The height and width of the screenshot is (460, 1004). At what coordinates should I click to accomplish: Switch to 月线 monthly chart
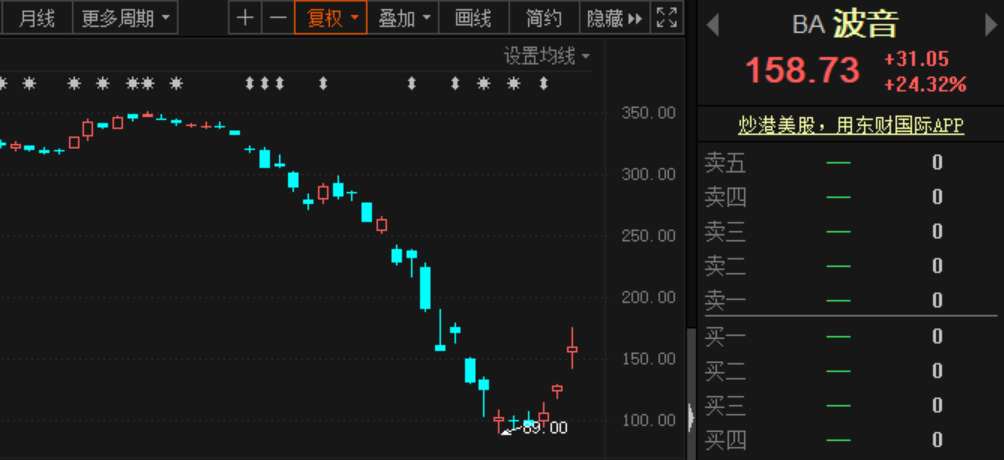click(36, 18)
